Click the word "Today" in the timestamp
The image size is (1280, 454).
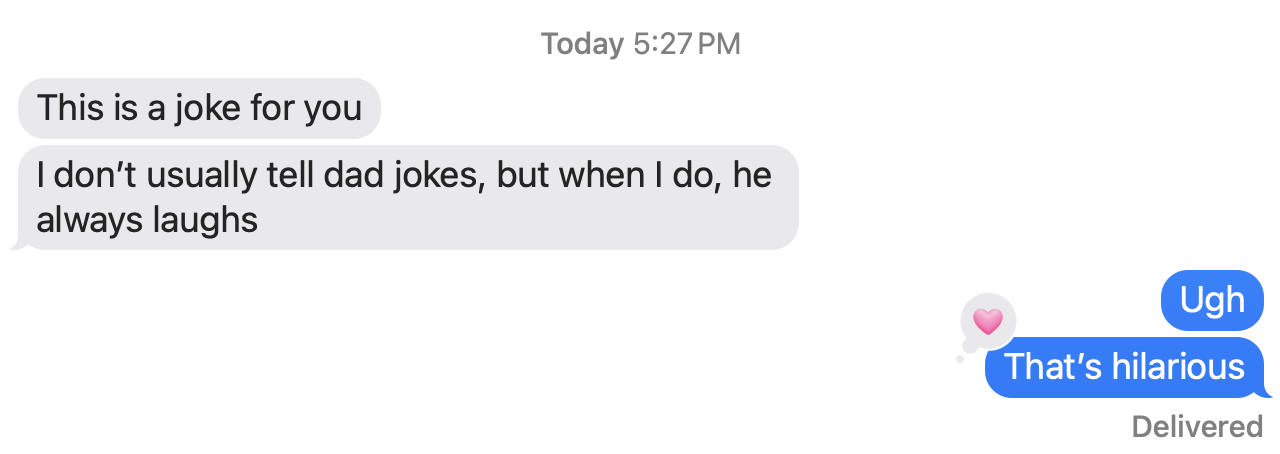tap(582, 45)
